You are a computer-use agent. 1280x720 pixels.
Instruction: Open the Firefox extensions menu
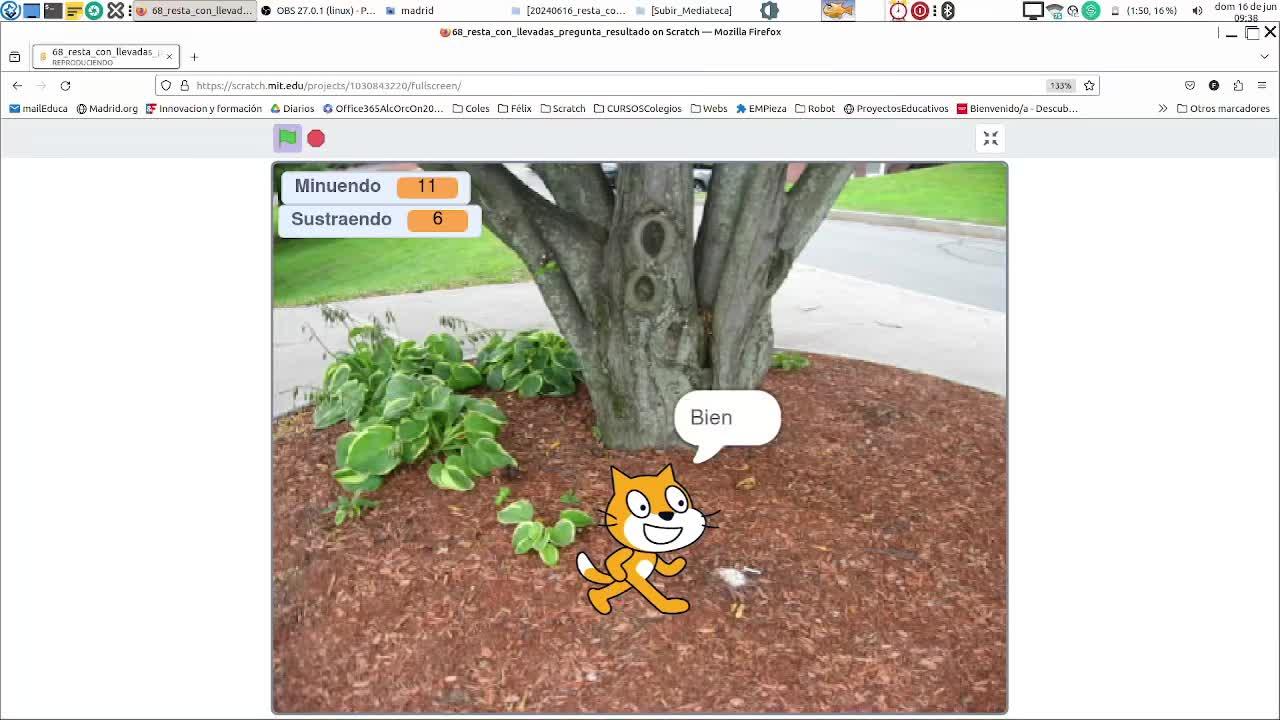pos(1238,86)
